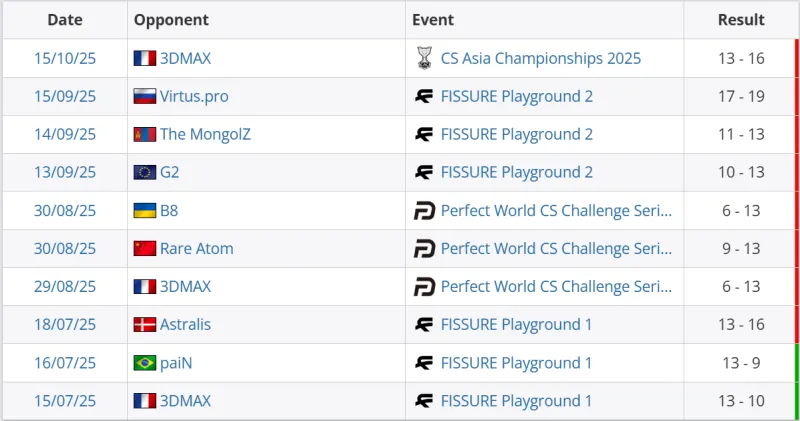Click the FISSURE logo in the Astralis row
Screen dimensions: 800x421
click(x=424, y=325)
